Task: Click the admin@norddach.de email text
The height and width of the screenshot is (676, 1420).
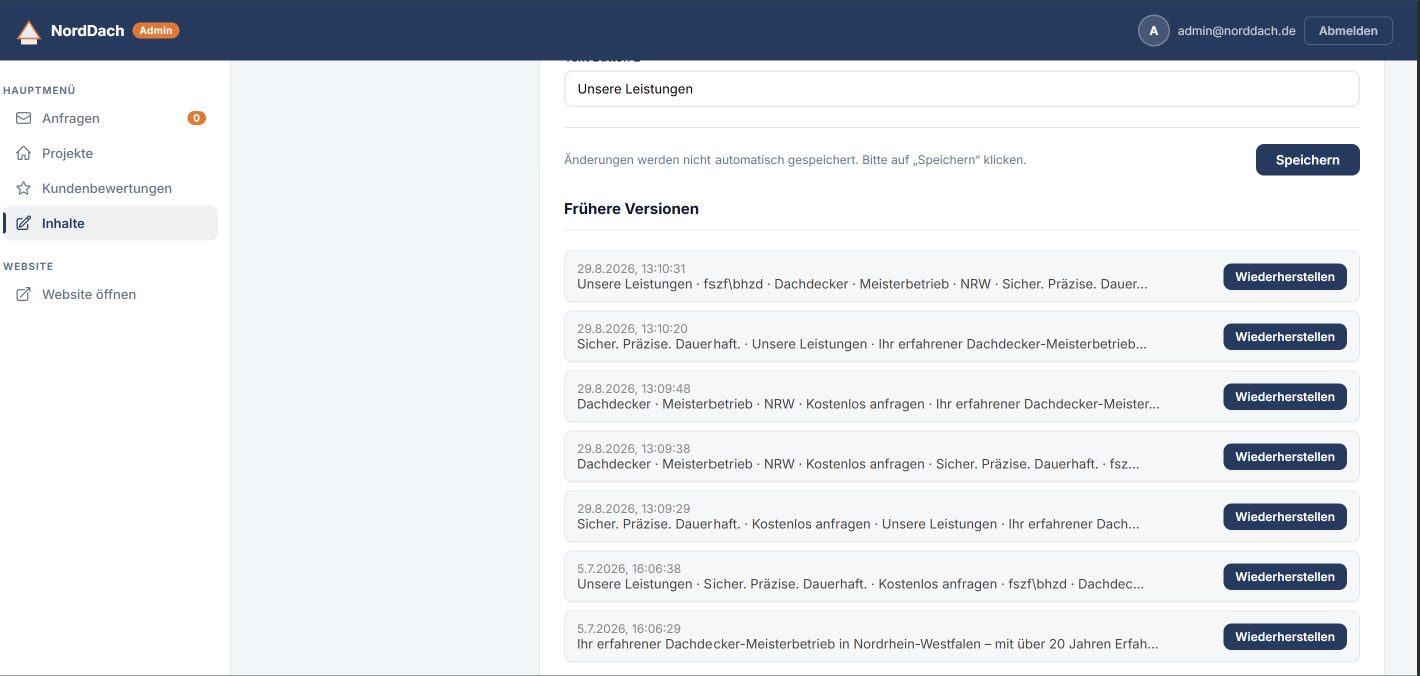Action: pyautogui.click(x=1237, y=31)
